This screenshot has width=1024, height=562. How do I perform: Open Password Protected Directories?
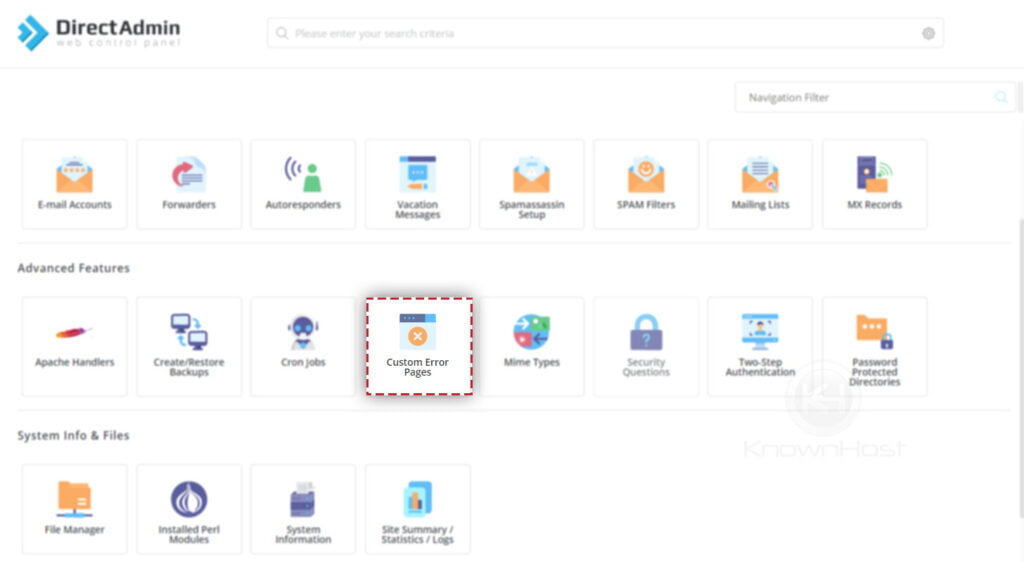click(874, 347)
